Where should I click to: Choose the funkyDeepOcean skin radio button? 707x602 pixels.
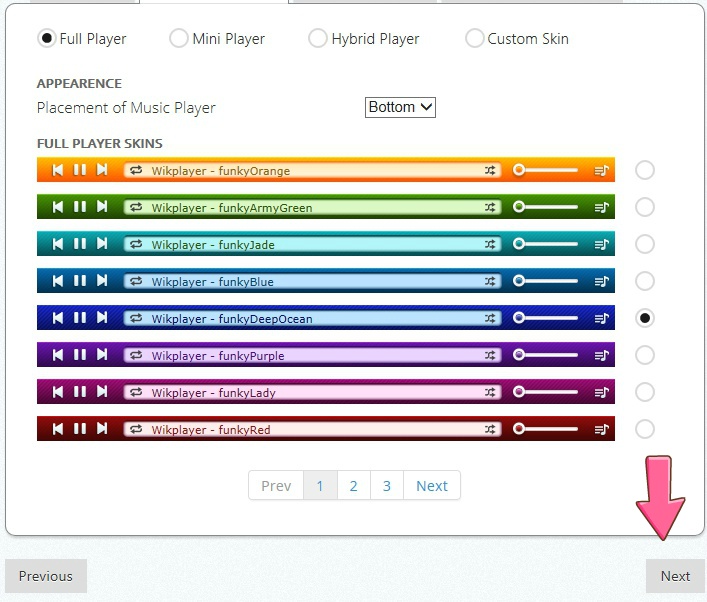645,318
